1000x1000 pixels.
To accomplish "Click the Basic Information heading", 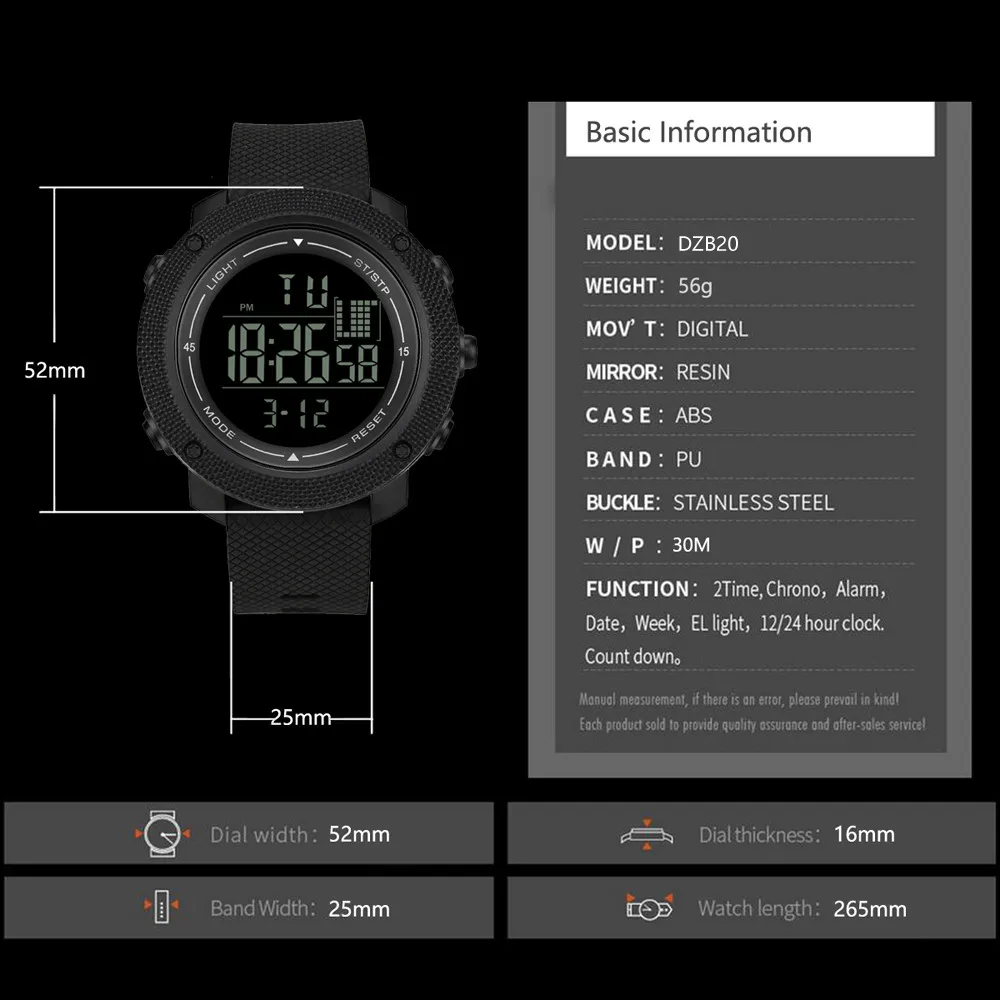I will pyautogui.click(x=699, y=132).
